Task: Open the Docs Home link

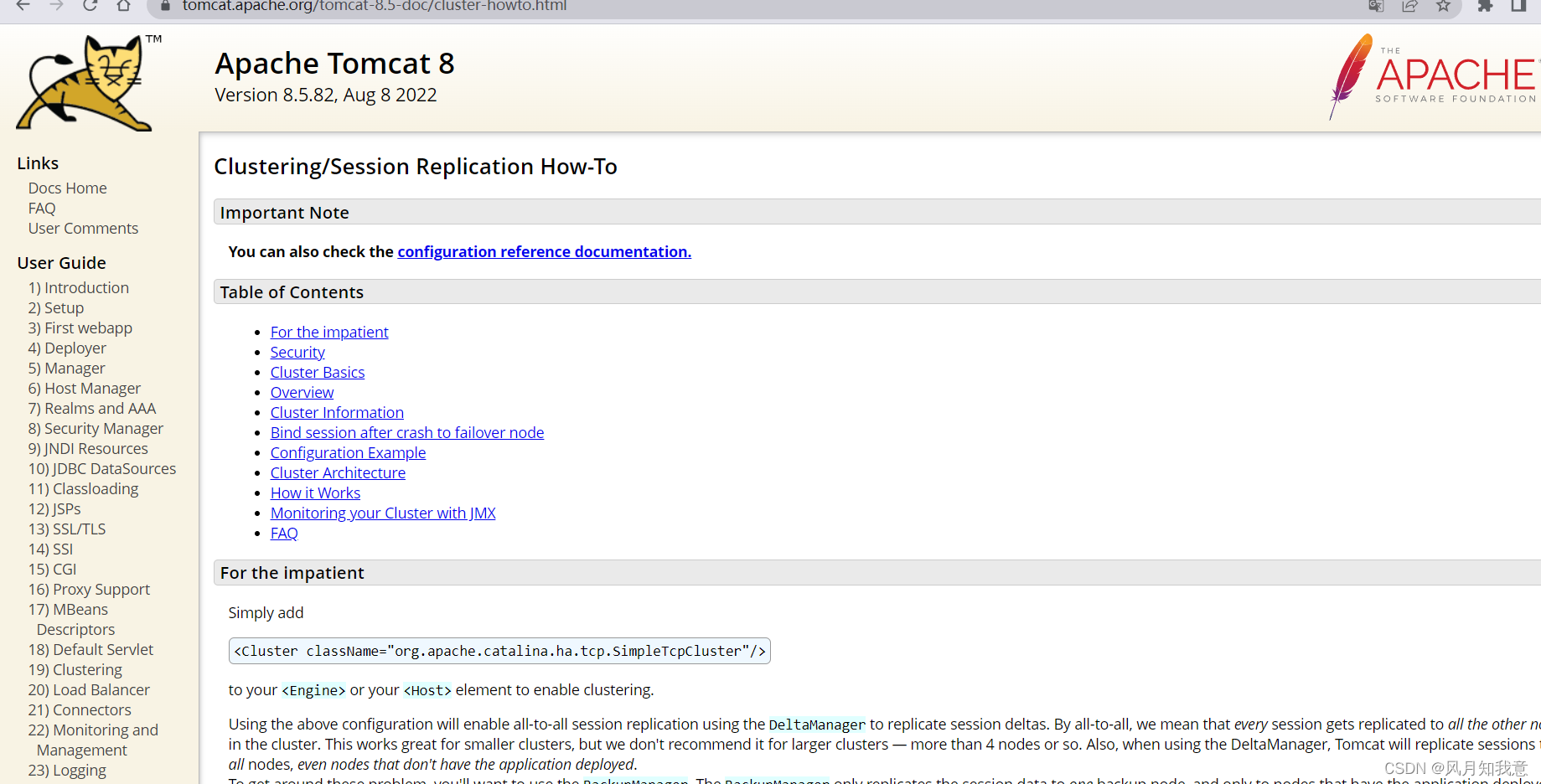Action: pyautogui.click(x=68, y=188)
